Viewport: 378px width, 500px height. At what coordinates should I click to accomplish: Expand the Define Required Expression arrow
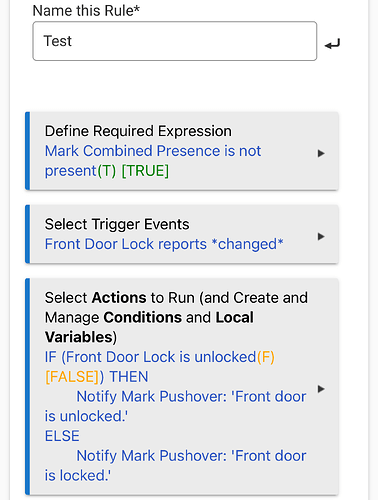click(321, 154)
